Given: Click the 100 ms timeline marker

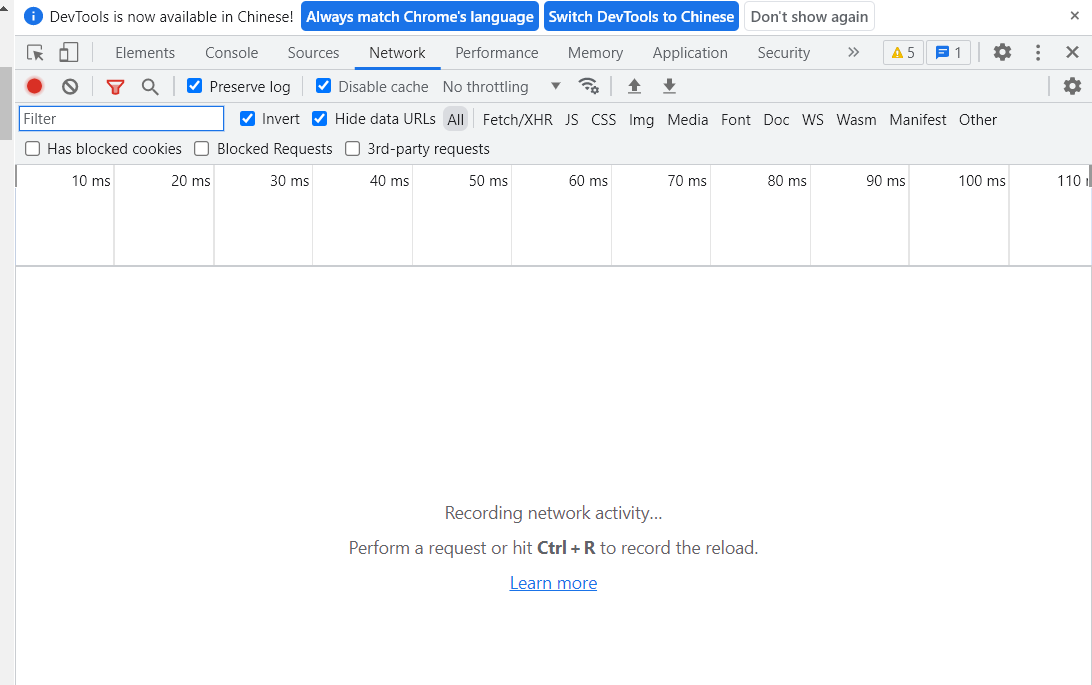Looking at the screenshot, I should pos(982,180).
